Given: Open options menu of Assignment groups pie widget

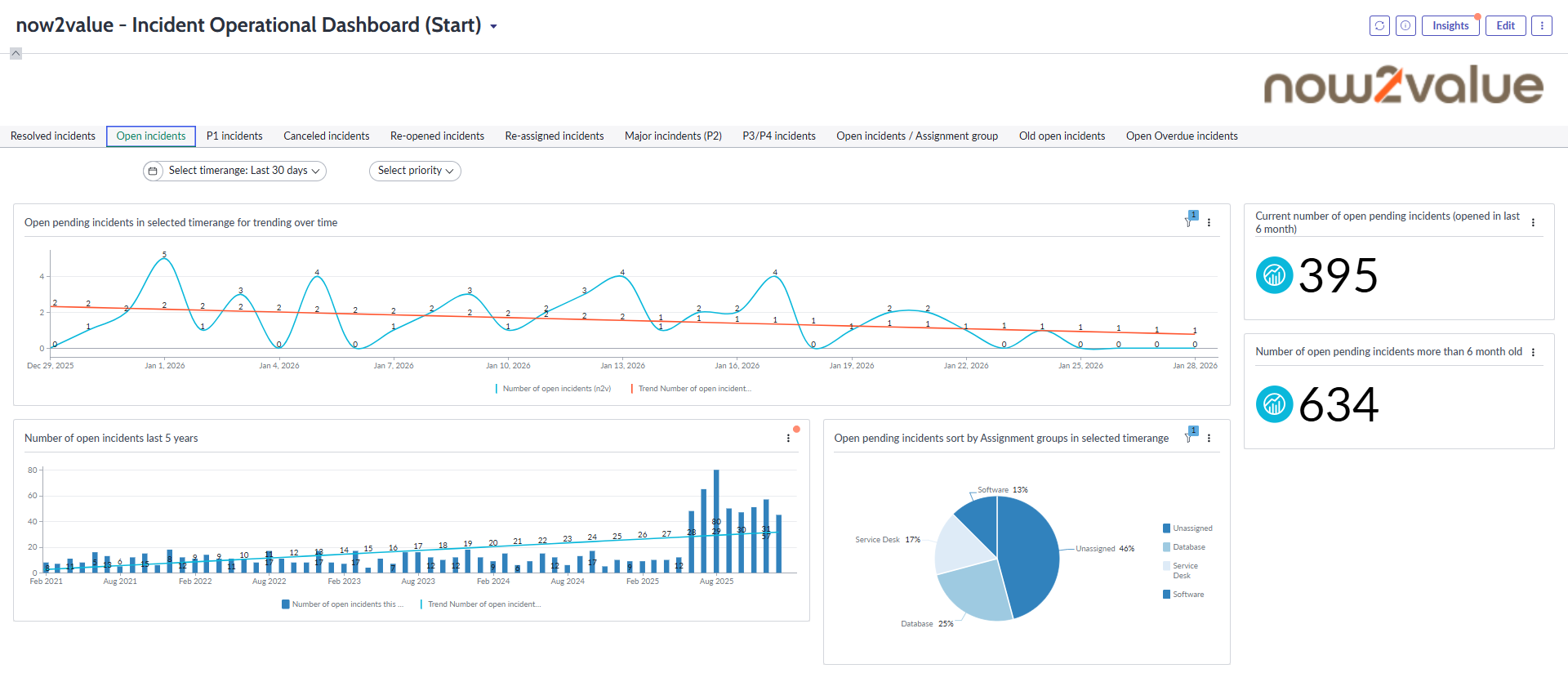Looking at the screenshot, I should (x=1209, y=438).
